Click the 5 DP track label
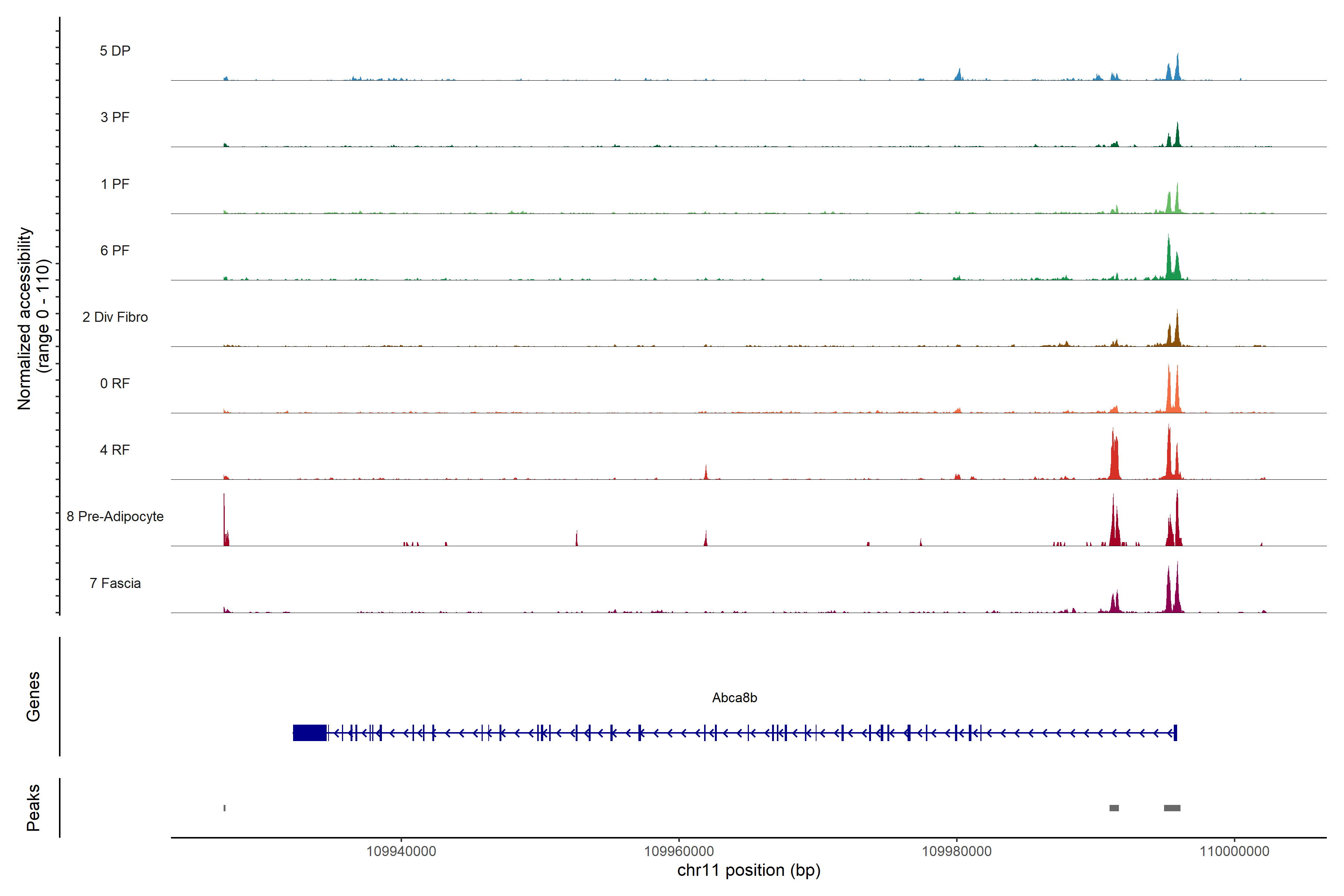The width and height of the screenshot is (1344, 896). tap(115, 51)
